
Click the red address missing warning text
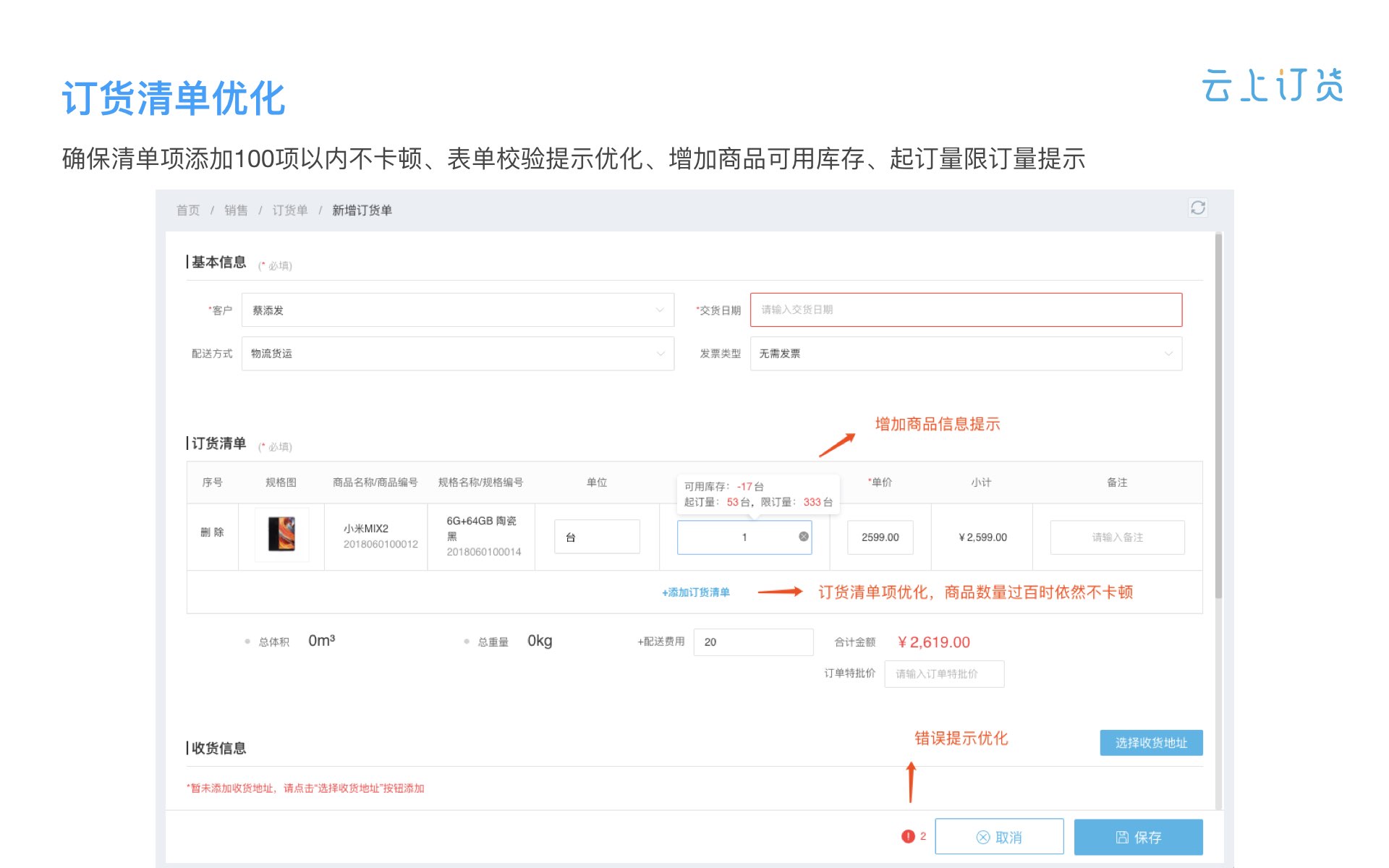tap(305, 788)
